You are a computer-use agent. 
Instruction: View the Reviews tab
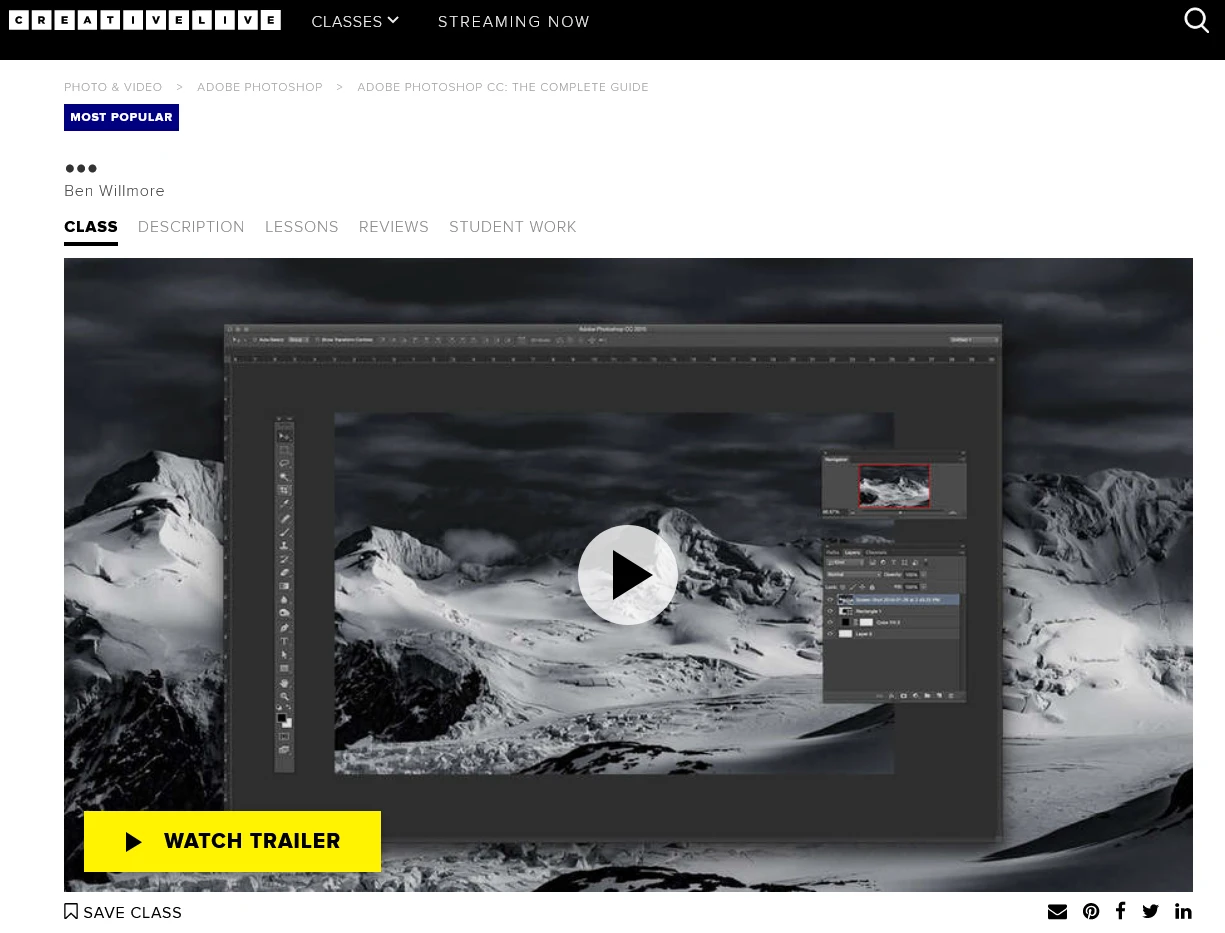point(394,227)
